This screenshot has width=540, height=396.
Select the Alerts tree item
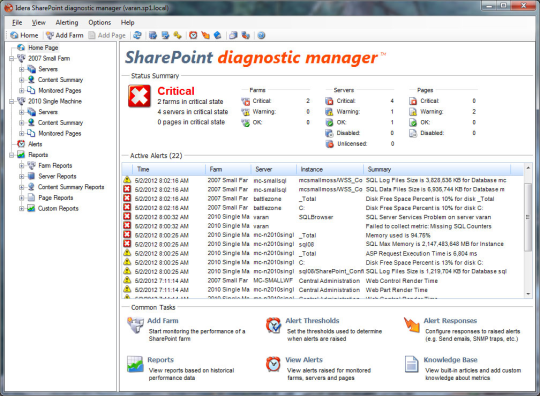coord(35,144)
